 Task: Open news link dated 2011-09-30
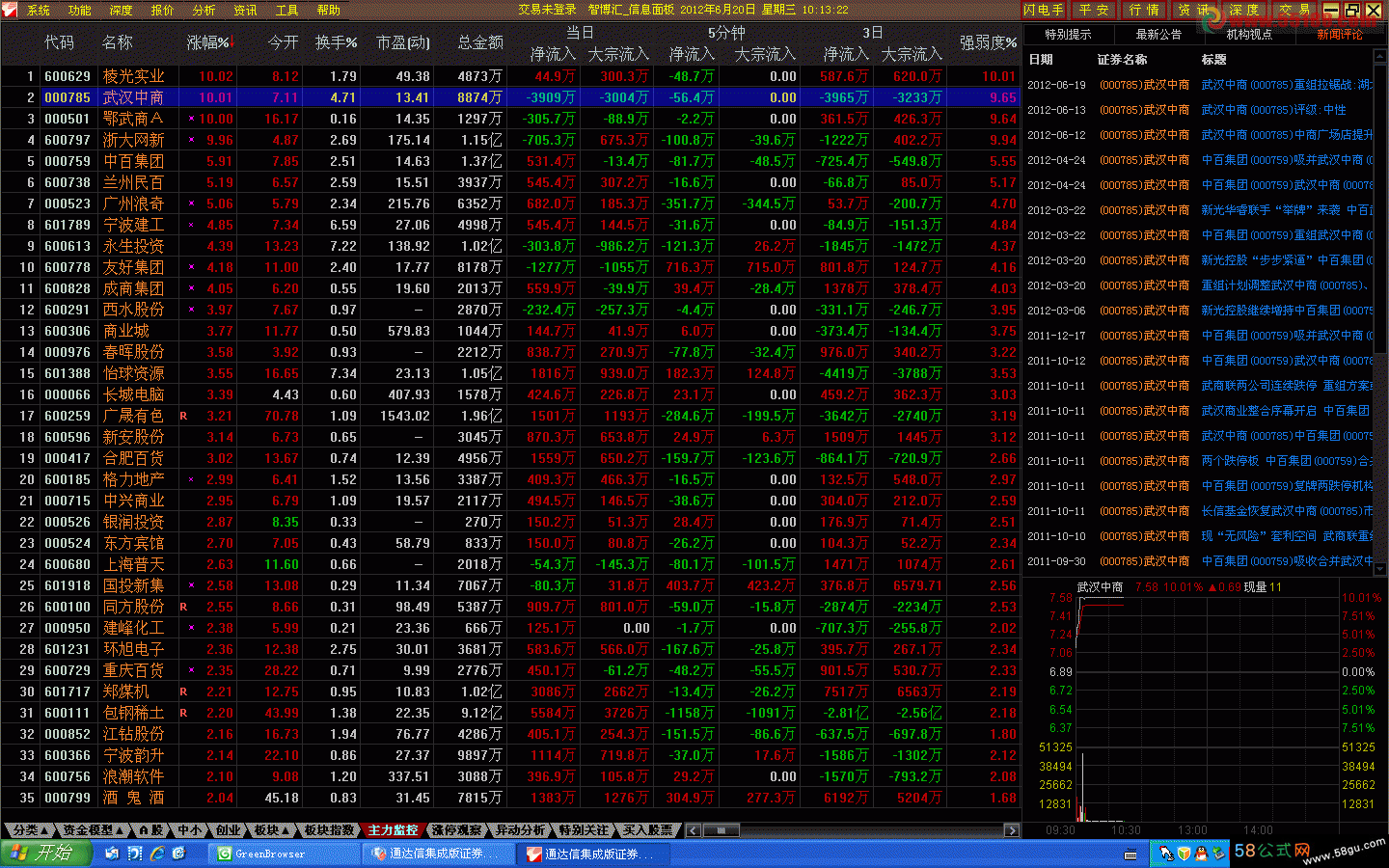point(1287,561)
